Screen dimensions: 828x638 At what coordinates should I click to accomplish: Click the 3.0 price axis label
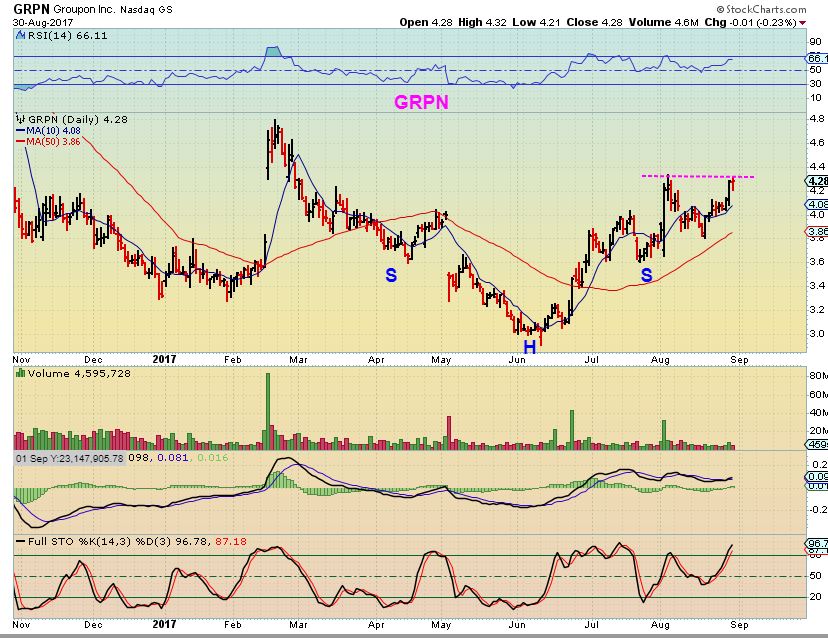point(816,333)
